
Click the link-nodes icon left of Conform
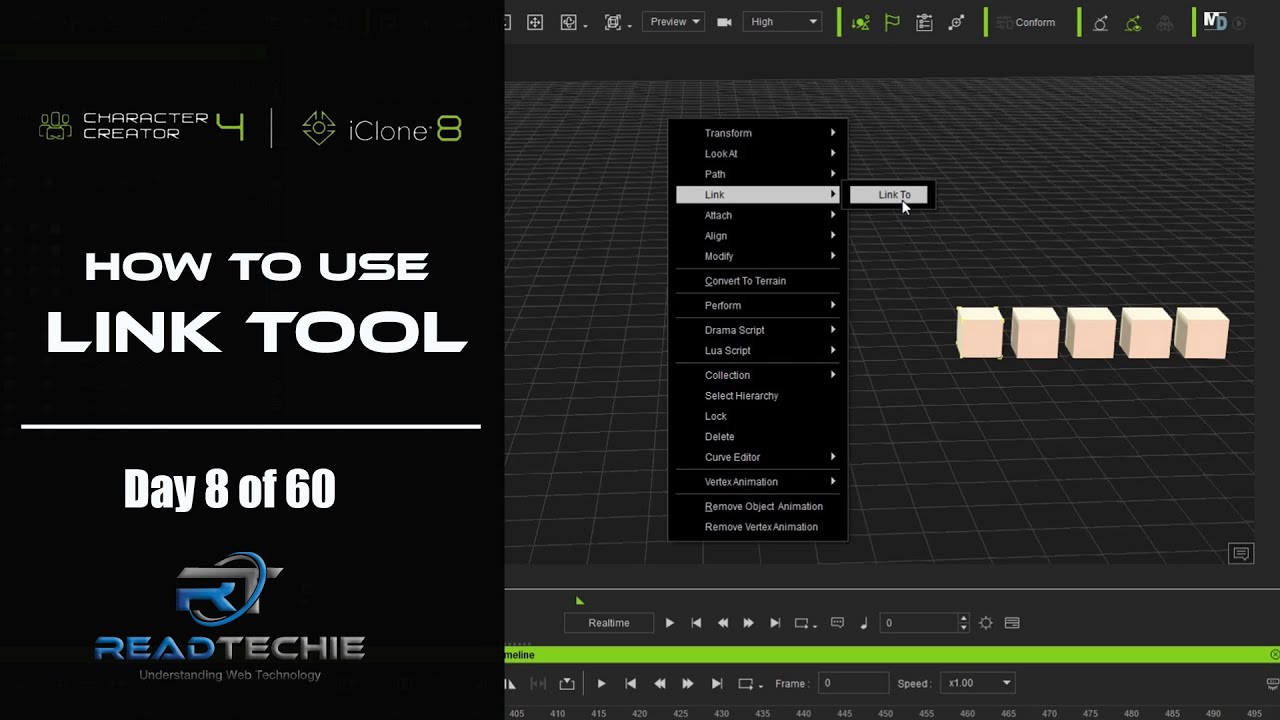957,22
